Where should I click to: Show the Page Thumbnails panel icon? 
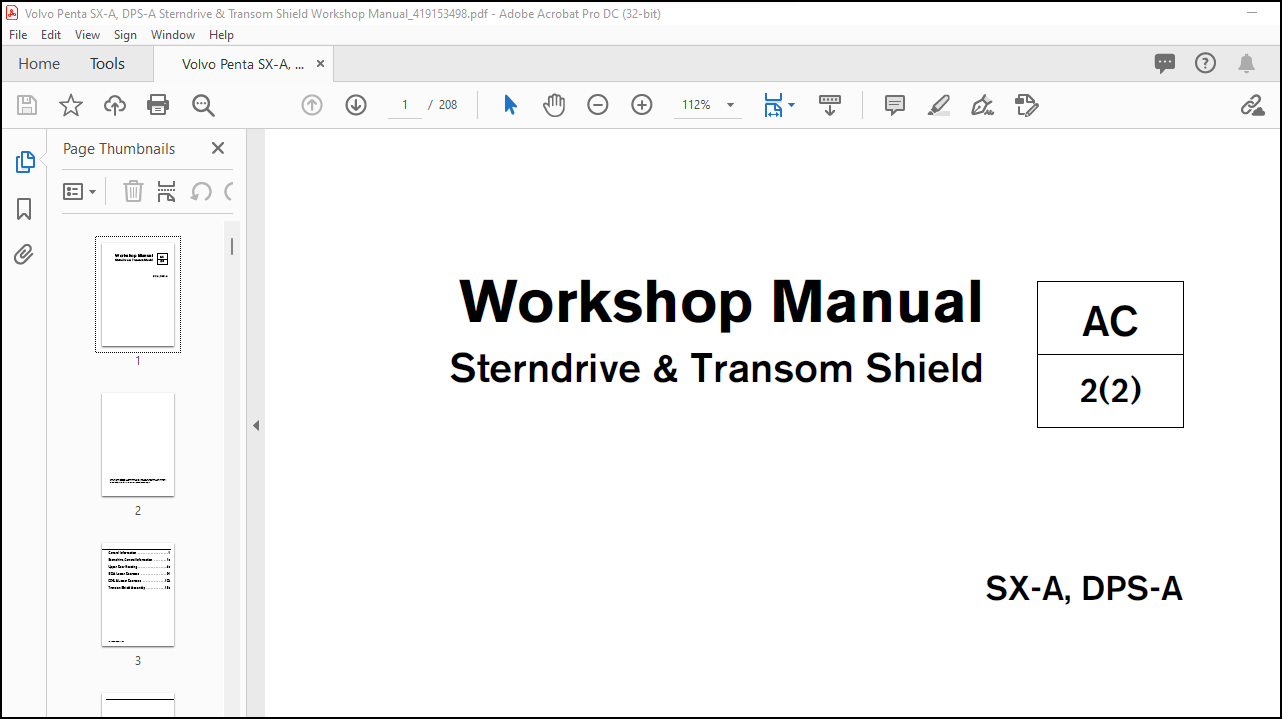25,162
